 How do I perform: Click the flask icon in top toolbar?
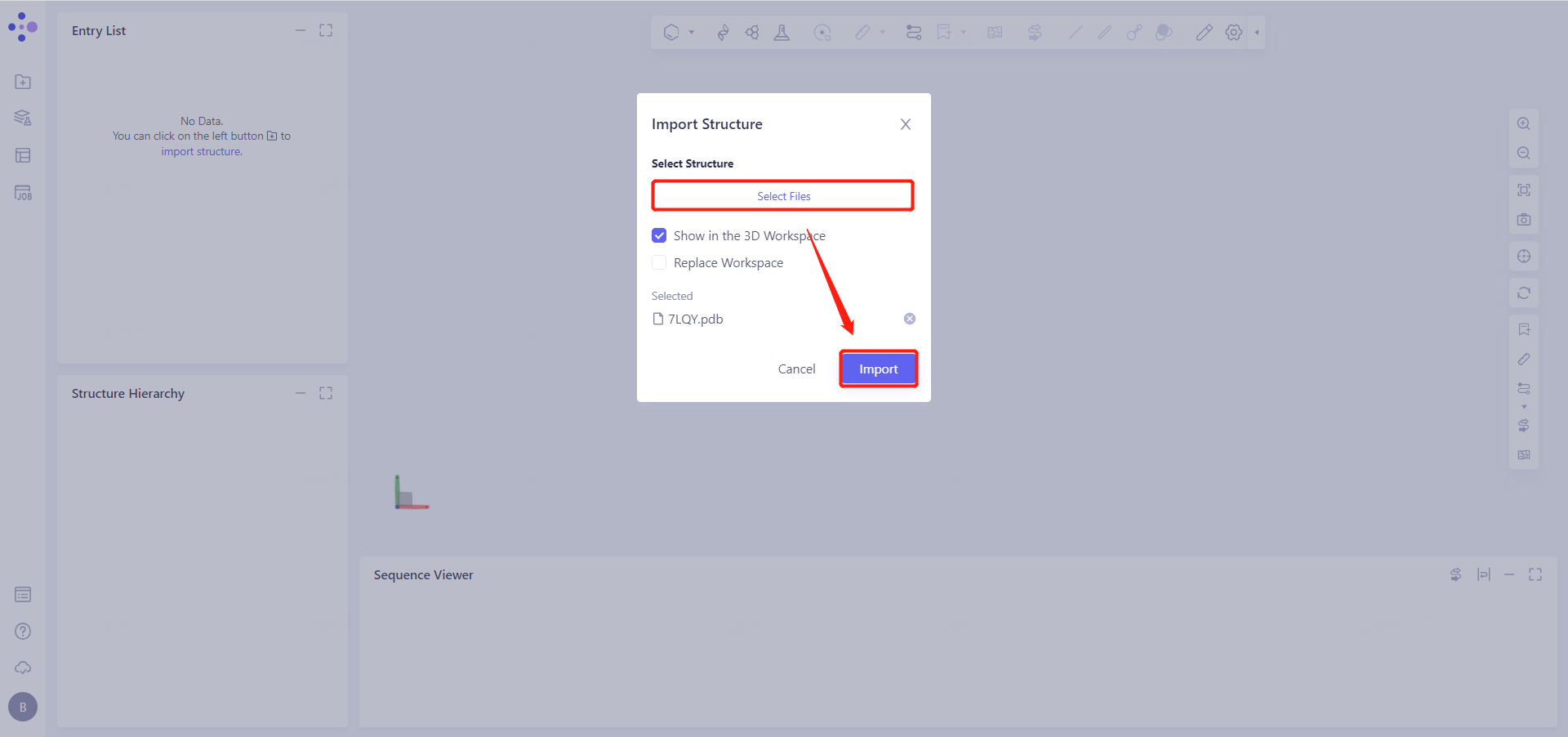782,33
